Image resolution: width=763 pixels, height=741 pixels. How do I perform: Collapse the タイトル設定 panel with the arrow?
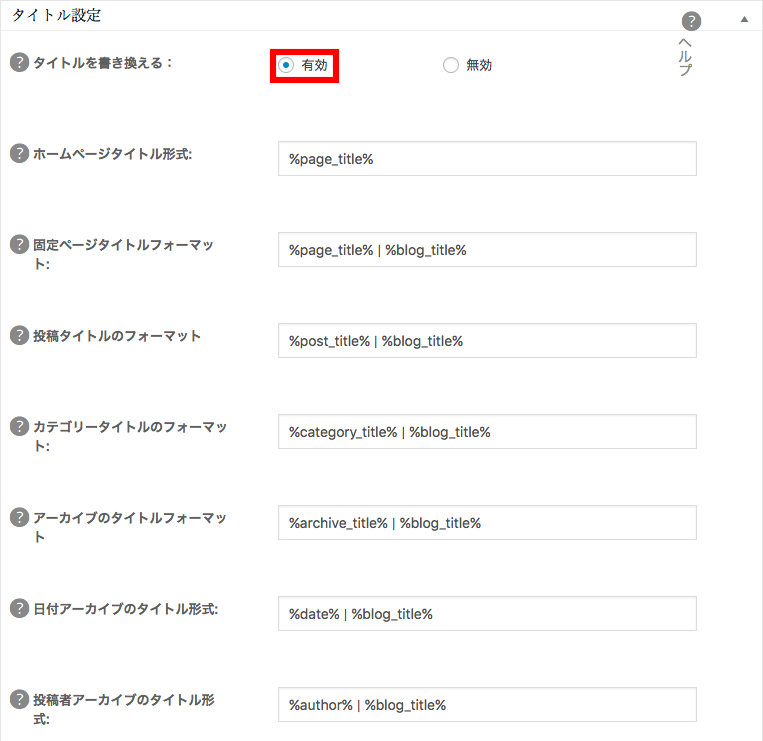744,19
